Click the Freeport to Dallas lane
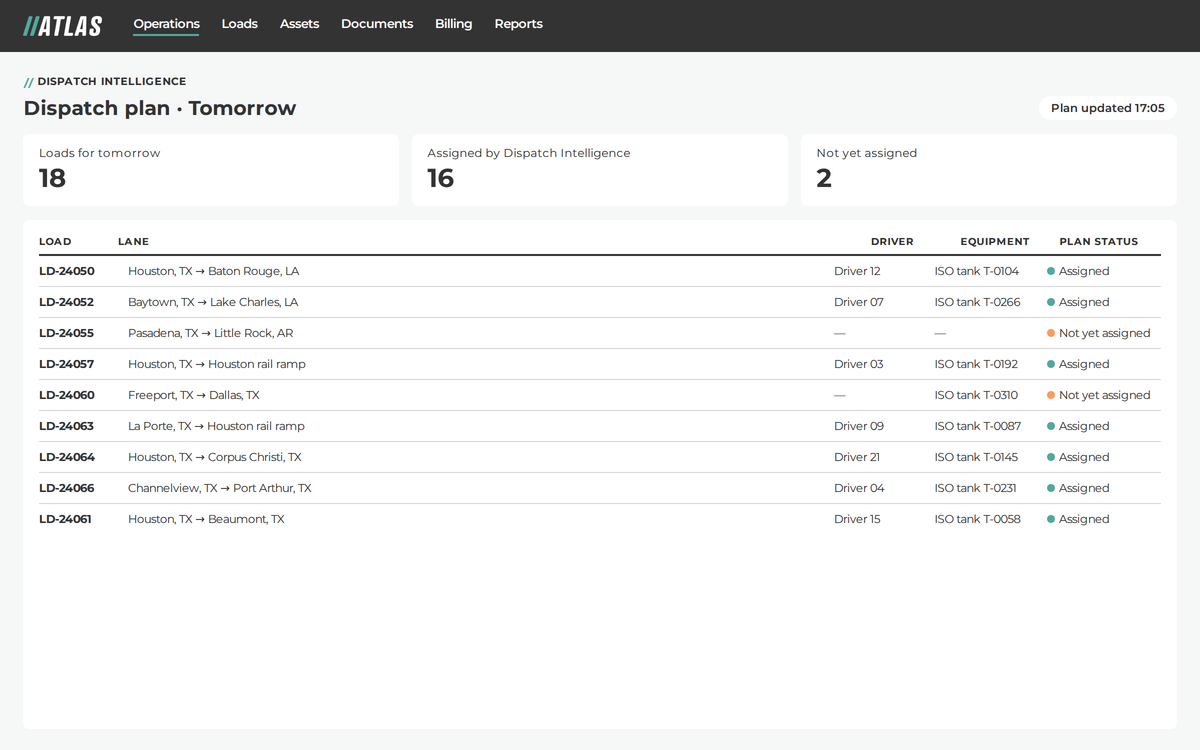The height and width of the screenshot is (750, 1200). (x=194, y=395)
